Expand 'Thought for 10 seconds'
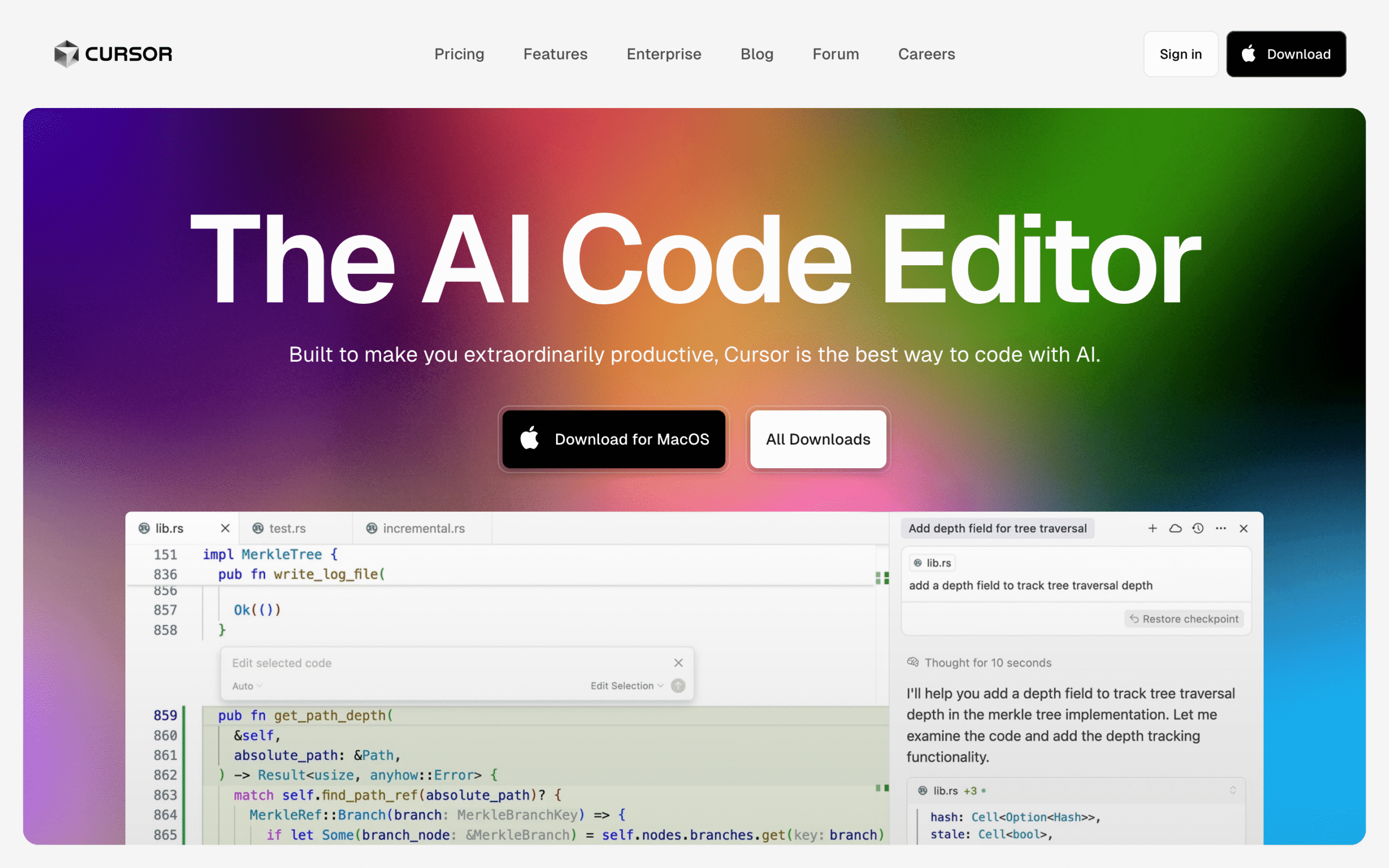The image size is (1389, 868). 987,662
